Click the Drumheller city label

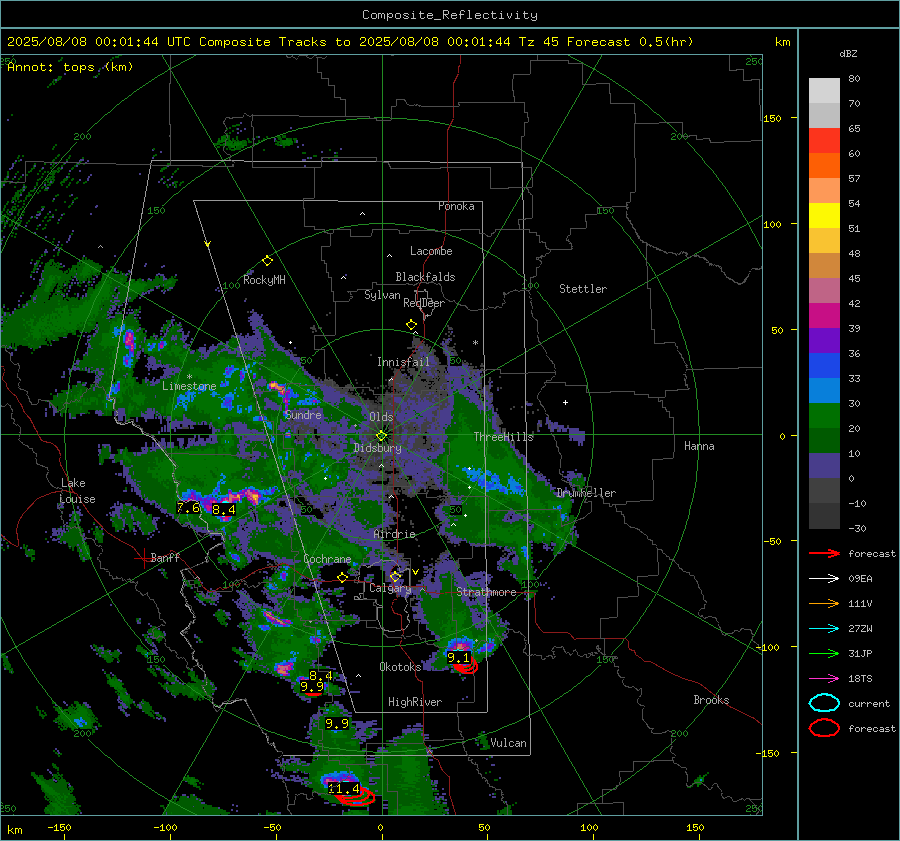(x=586, y=493)
